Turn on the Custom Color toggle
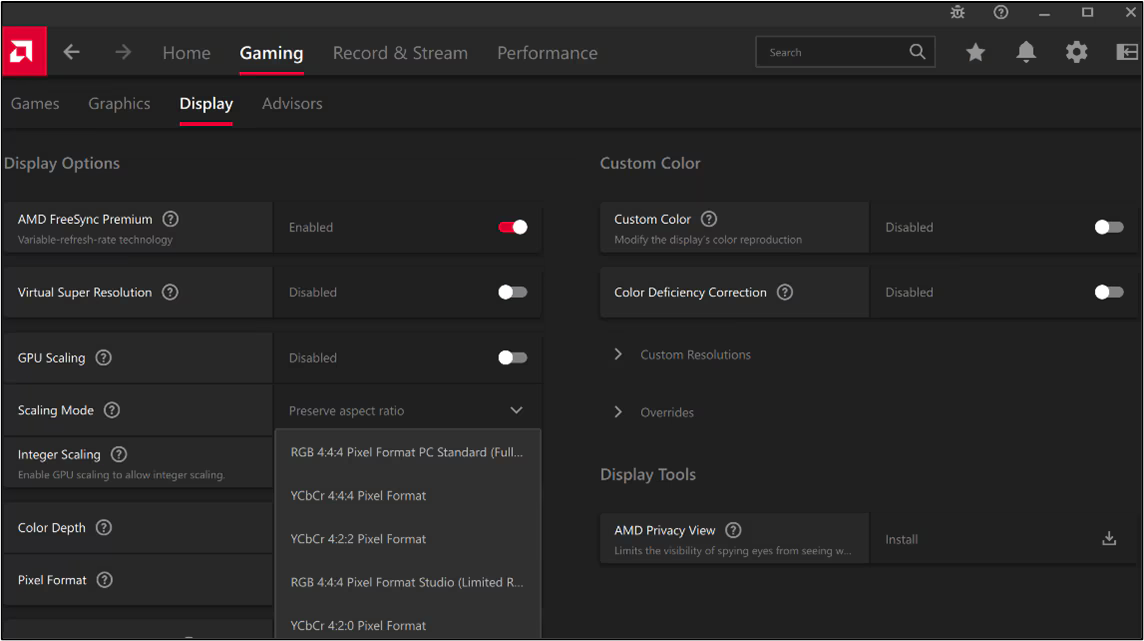The width and height of the screenshot is (1144, 641). point(1108,227)
